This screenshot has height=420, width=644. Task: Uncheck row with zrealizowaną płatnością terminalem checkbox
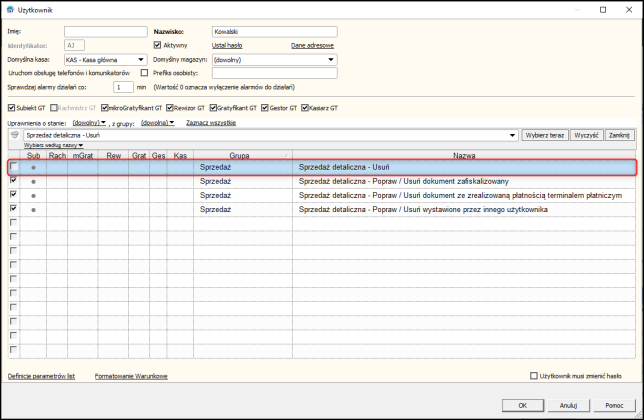tap(14, 194)
